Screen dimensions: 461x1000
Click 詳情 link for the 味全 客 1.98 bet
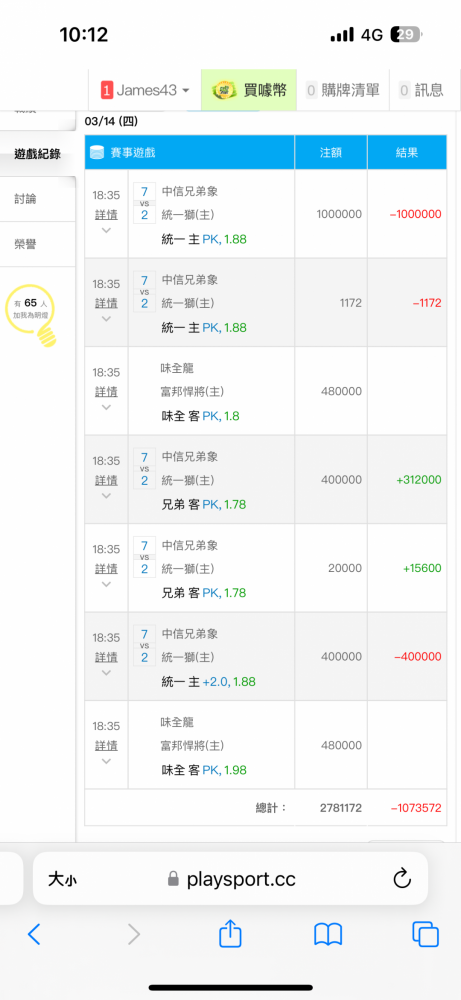coord(106,745)
